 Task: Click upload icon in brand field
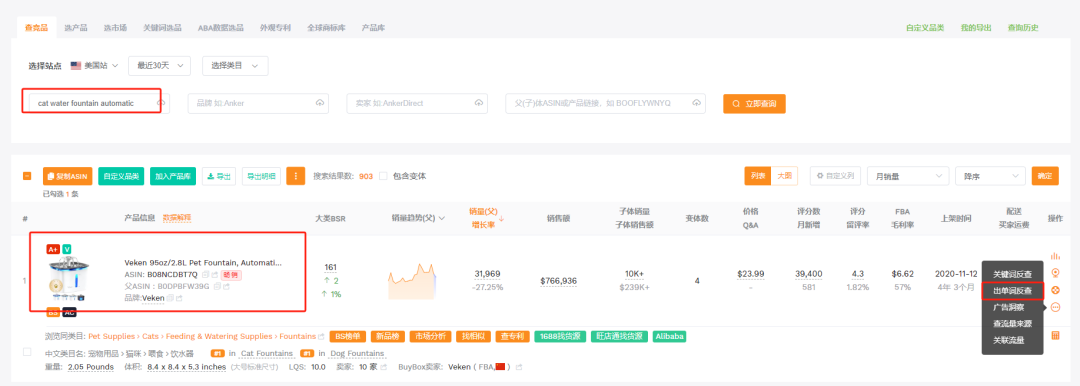click(x=320, y=103)
